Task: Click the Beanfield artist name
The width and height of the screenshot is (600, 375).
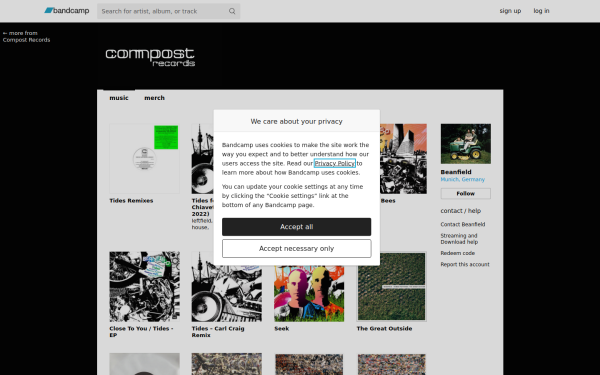Action: point(456,172)
